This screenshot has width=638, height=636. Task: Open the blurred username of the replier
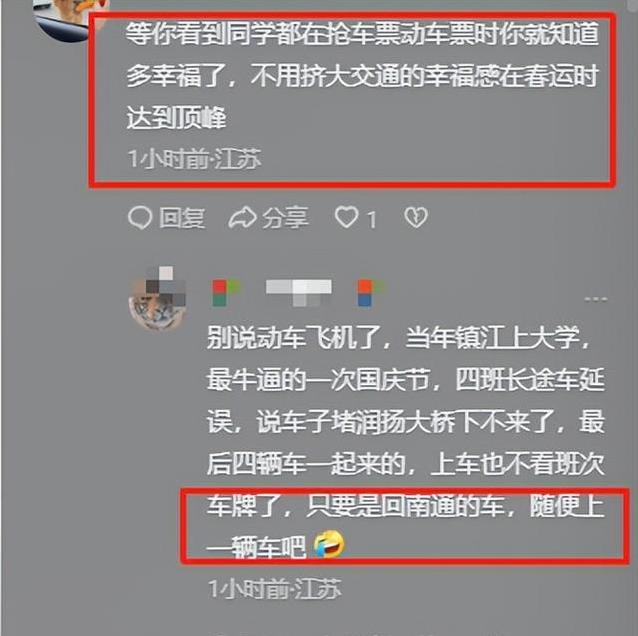(298, 291)
